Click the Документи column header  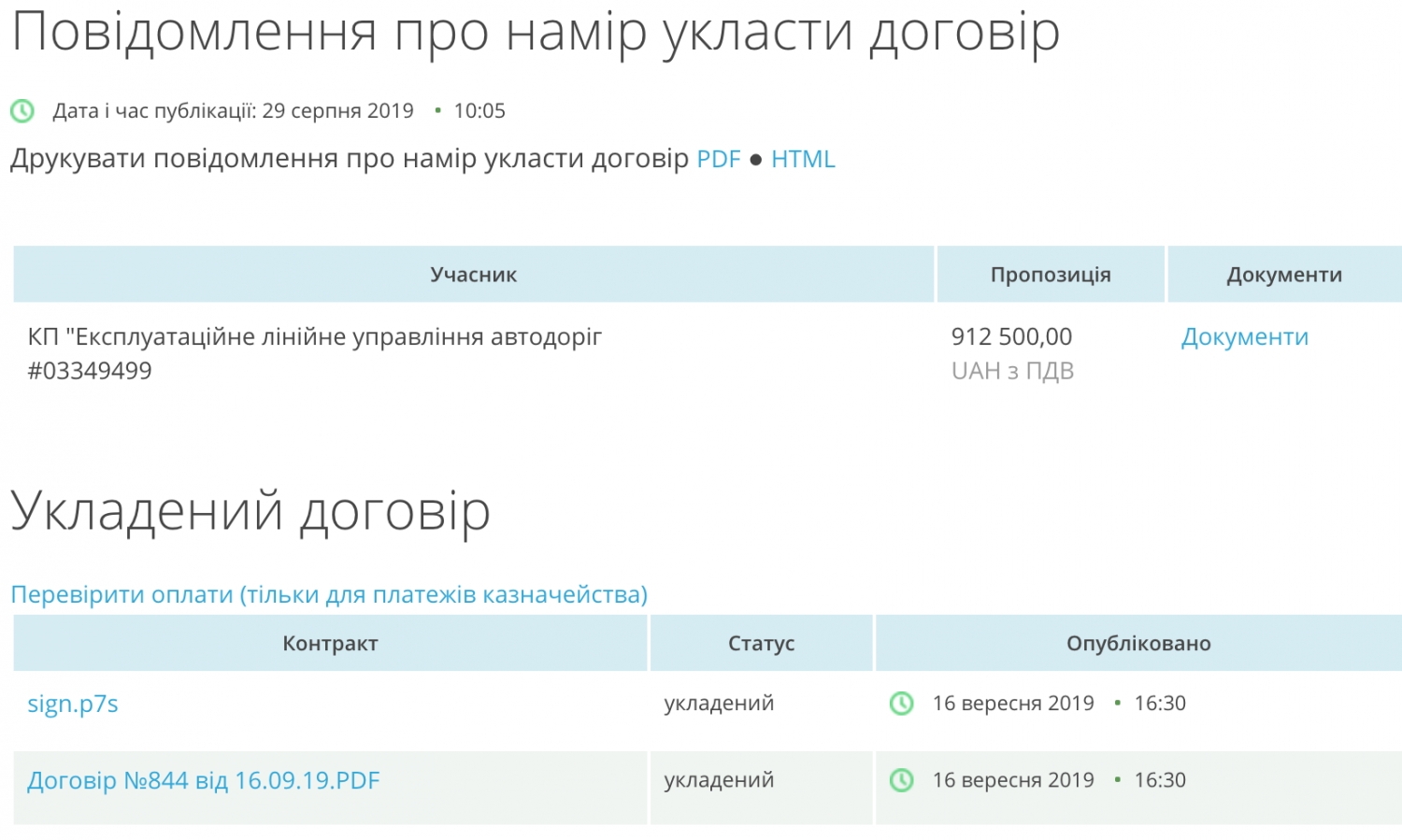coord(1283,275)
